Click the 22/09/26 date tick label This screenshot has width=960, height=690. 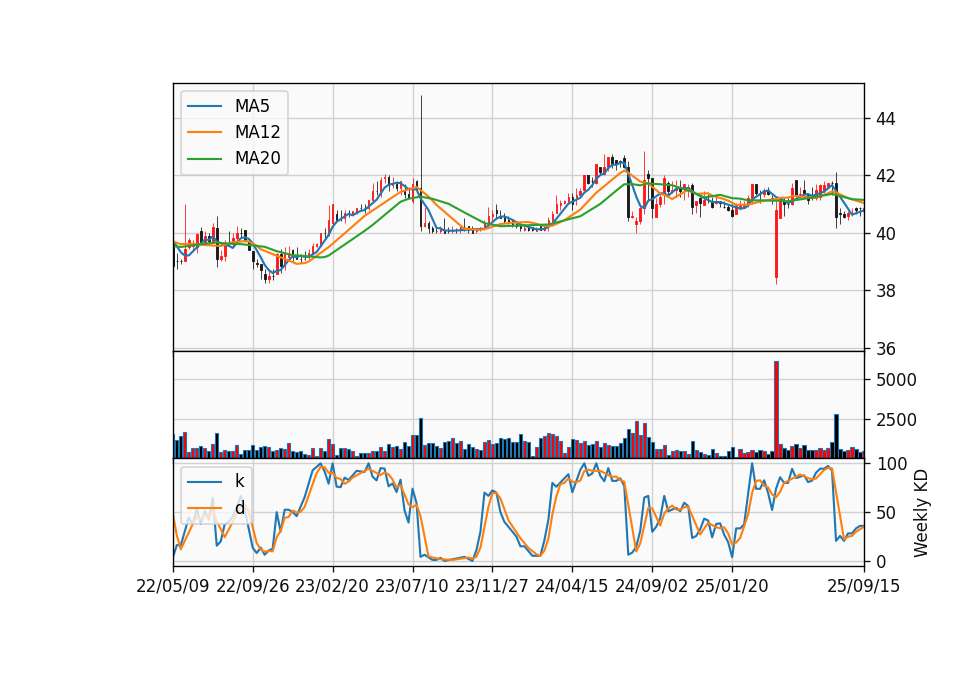click(x=253, y=586)
